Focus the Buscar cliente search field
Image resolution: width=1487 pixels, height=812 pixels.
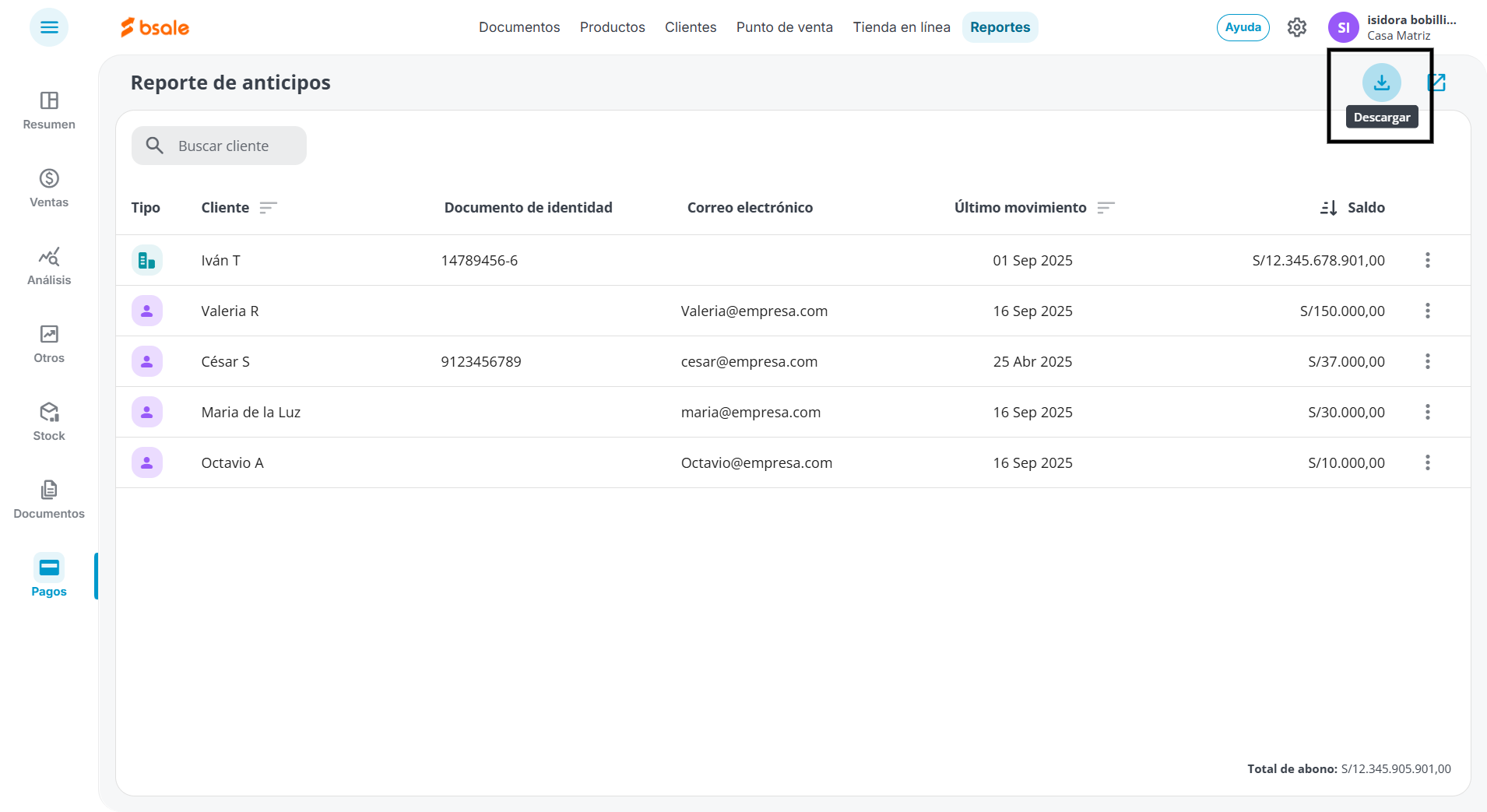219,146
